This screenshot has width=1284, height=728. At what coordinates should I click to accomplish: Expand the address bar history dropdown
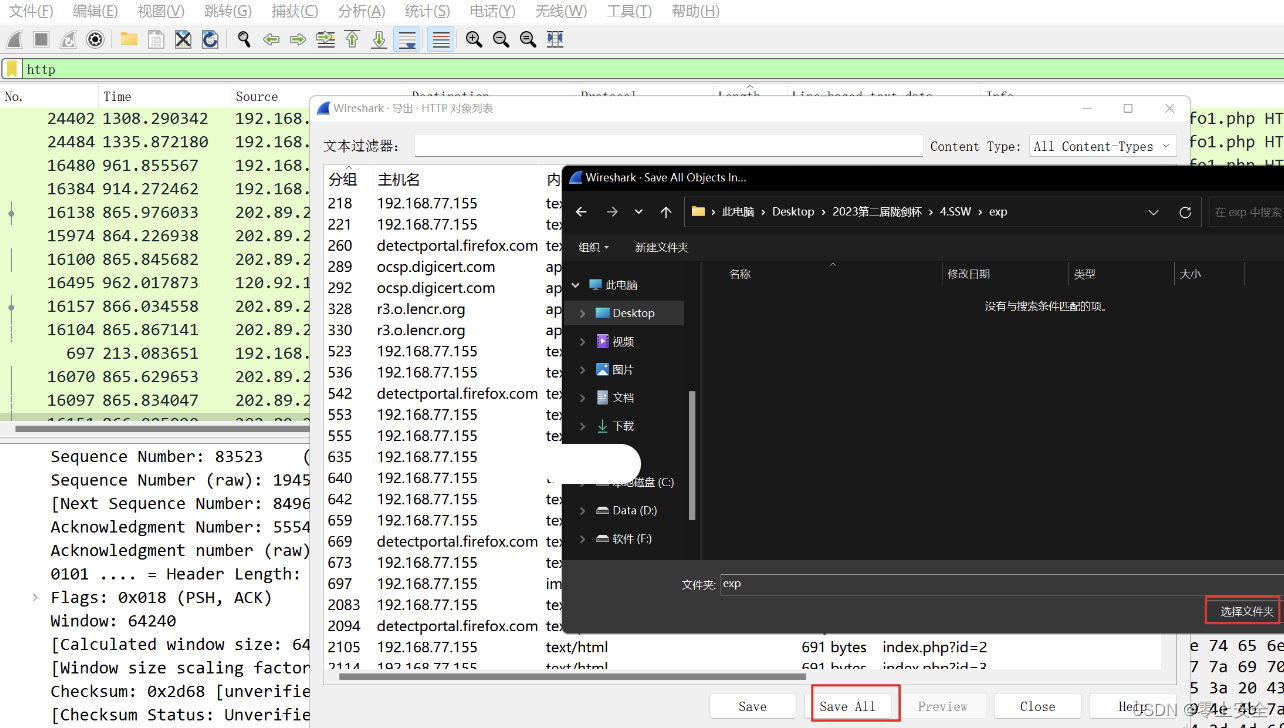(1153, 212)
